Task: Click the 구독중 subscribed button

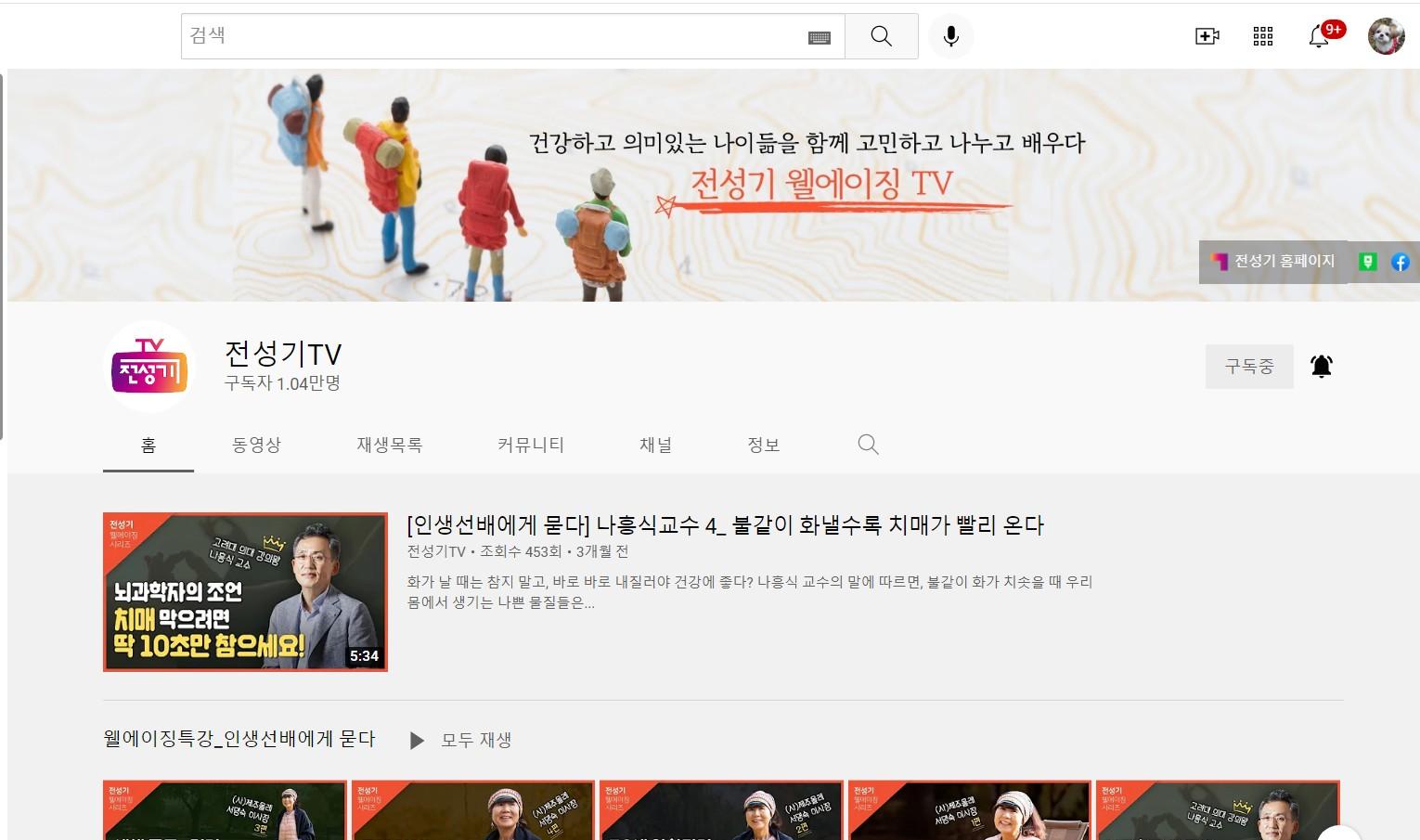Action: 1249,367
